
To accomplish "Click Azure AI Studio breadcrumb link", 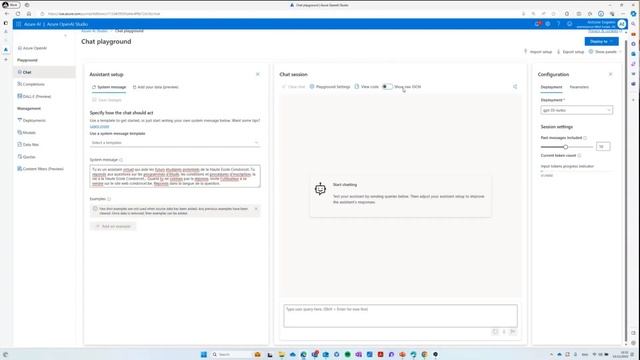I will click(x=94, y=31).
